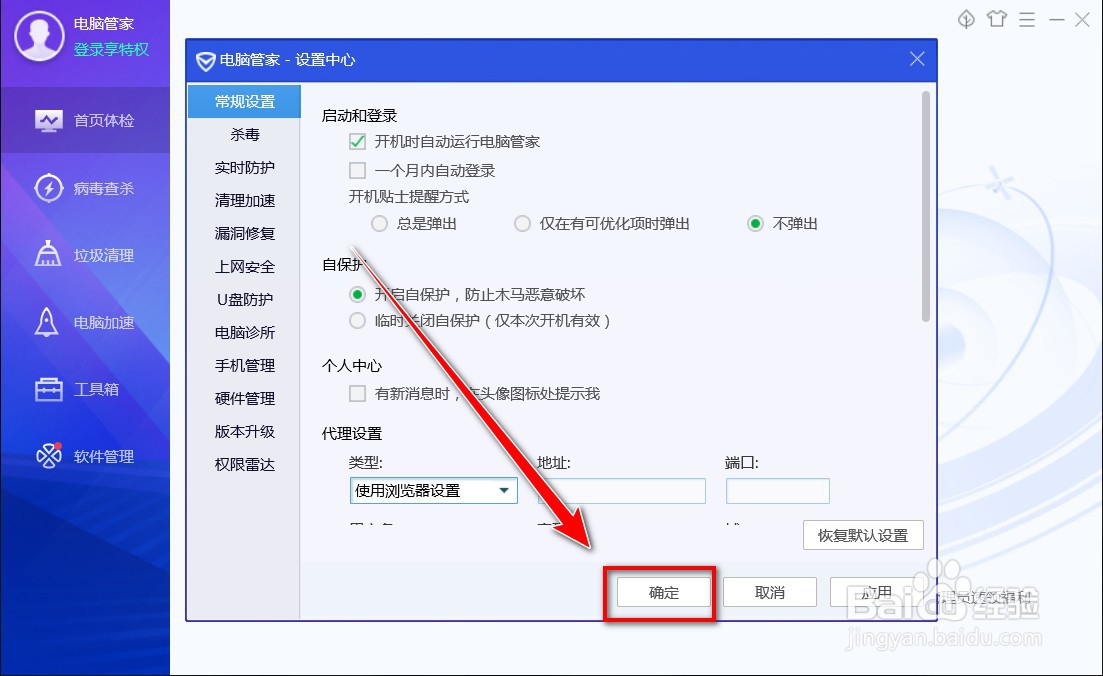Click 取消 button
The width and height of the screenshot is (1103, 676).
tap(770, 592)
